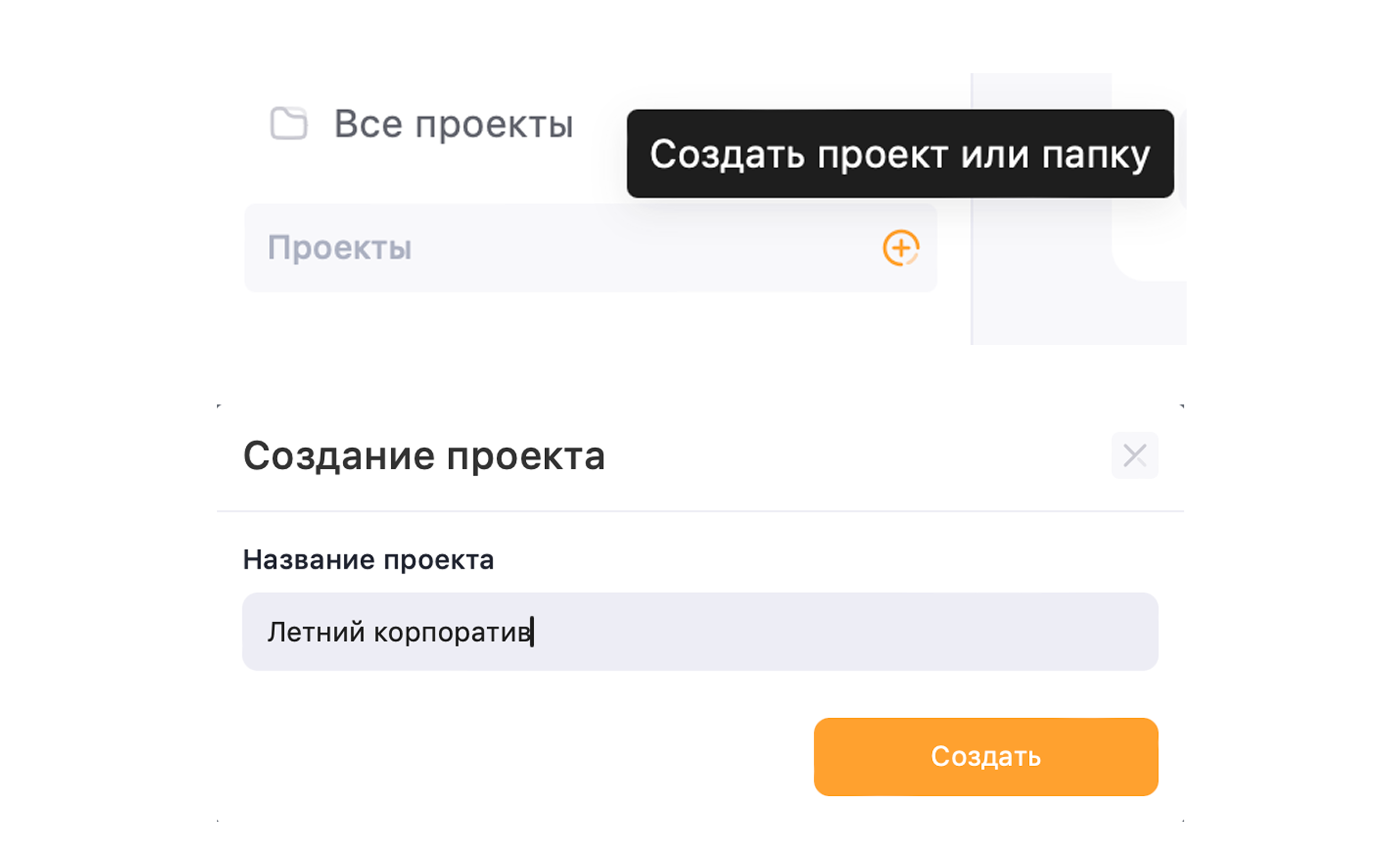Click the orange Создать button
1400x858 pixels.
[x=986, y=757]
